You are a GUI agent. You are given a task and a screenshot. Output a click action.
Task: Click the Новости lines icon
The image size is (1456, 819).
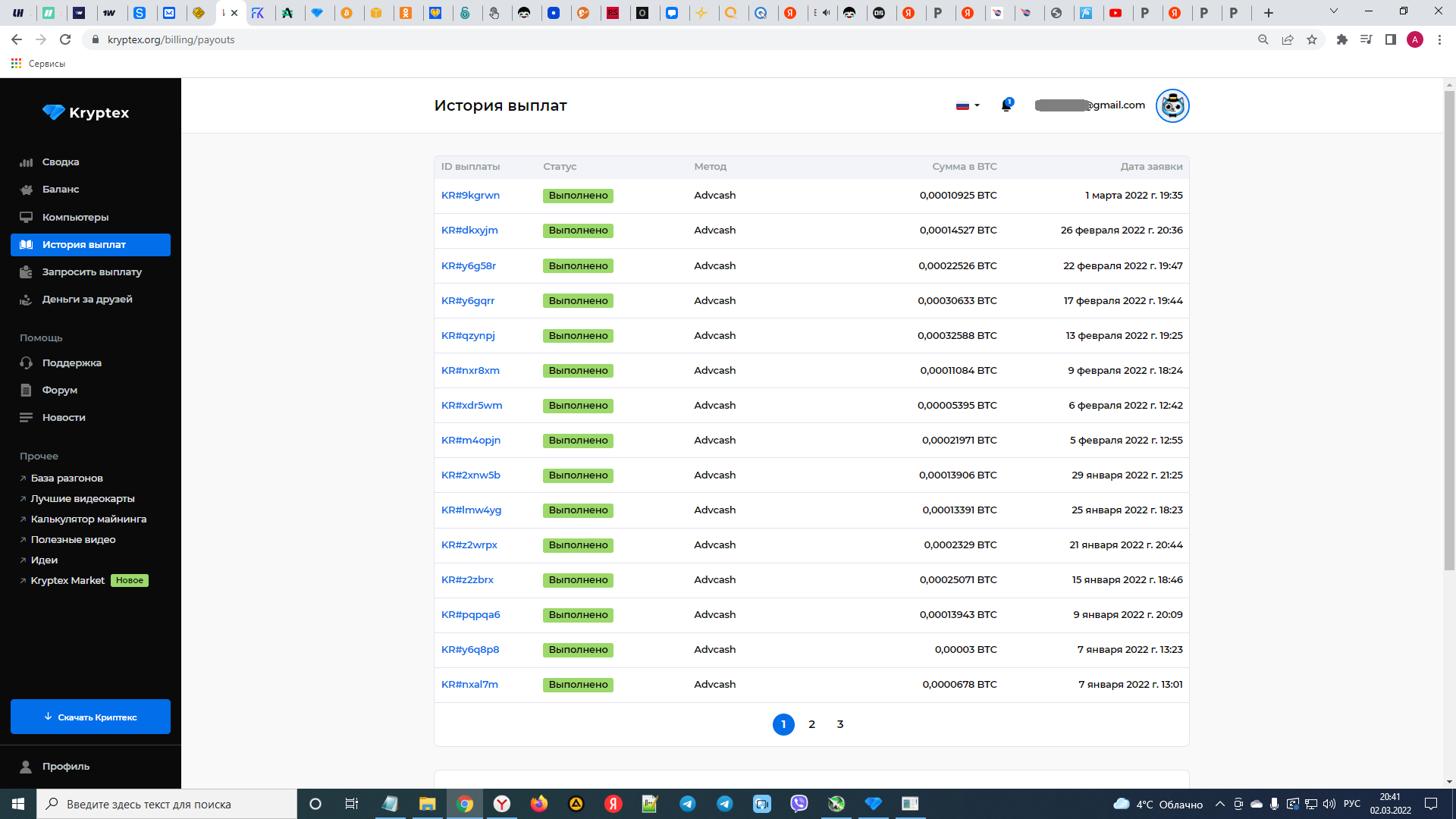coord(27,417)
